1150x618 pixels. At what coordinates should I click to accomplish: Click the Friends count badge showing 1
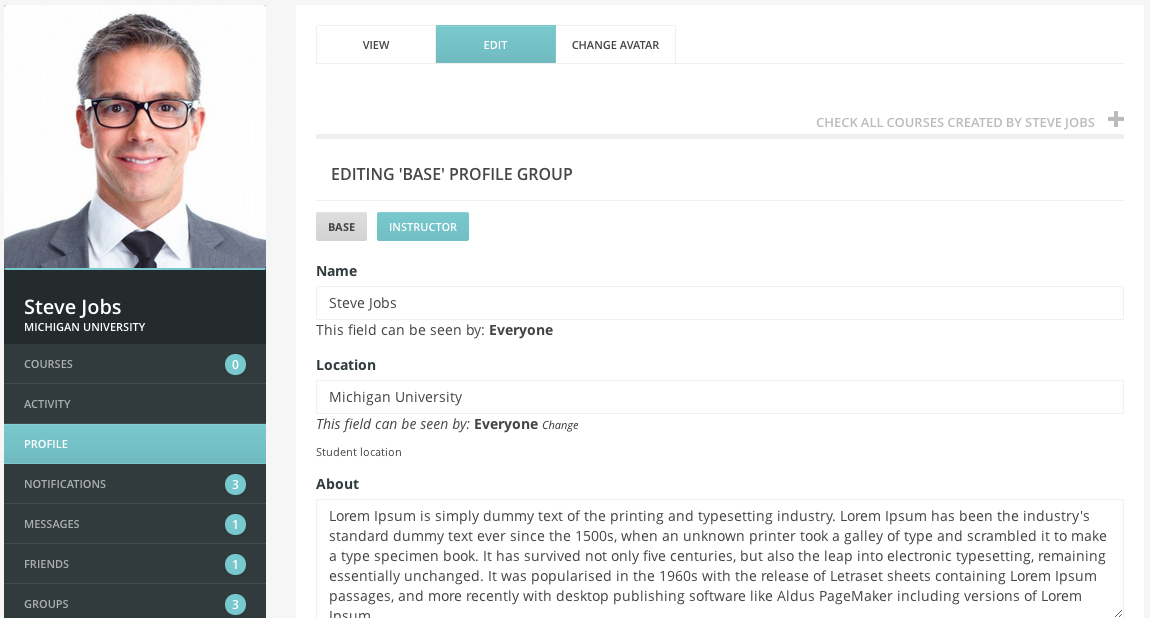[235, 564]
